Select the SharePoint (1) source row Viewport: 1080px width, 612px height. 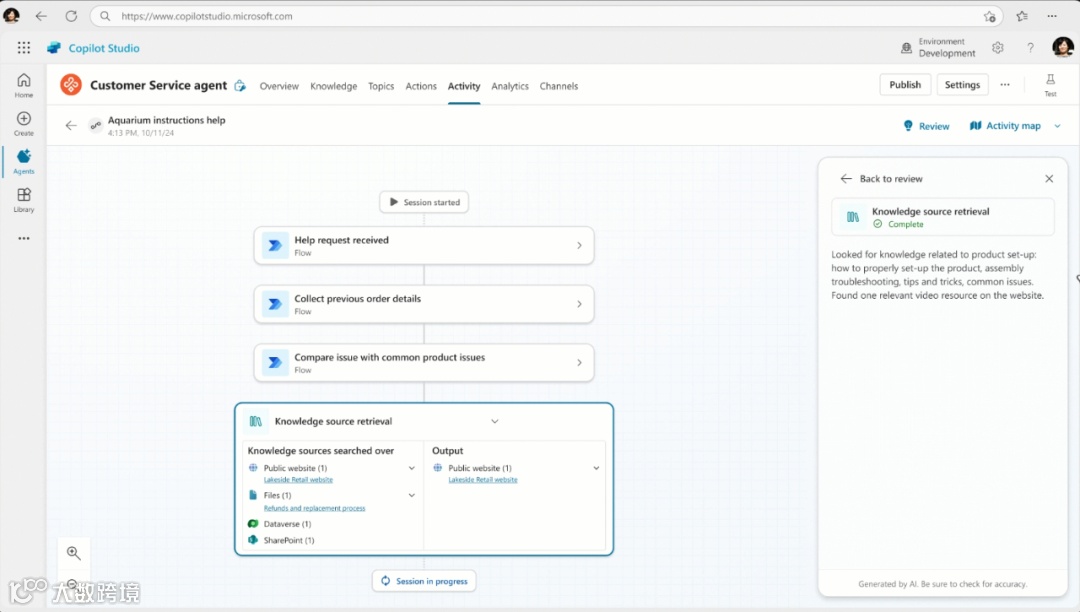(281, 540)
